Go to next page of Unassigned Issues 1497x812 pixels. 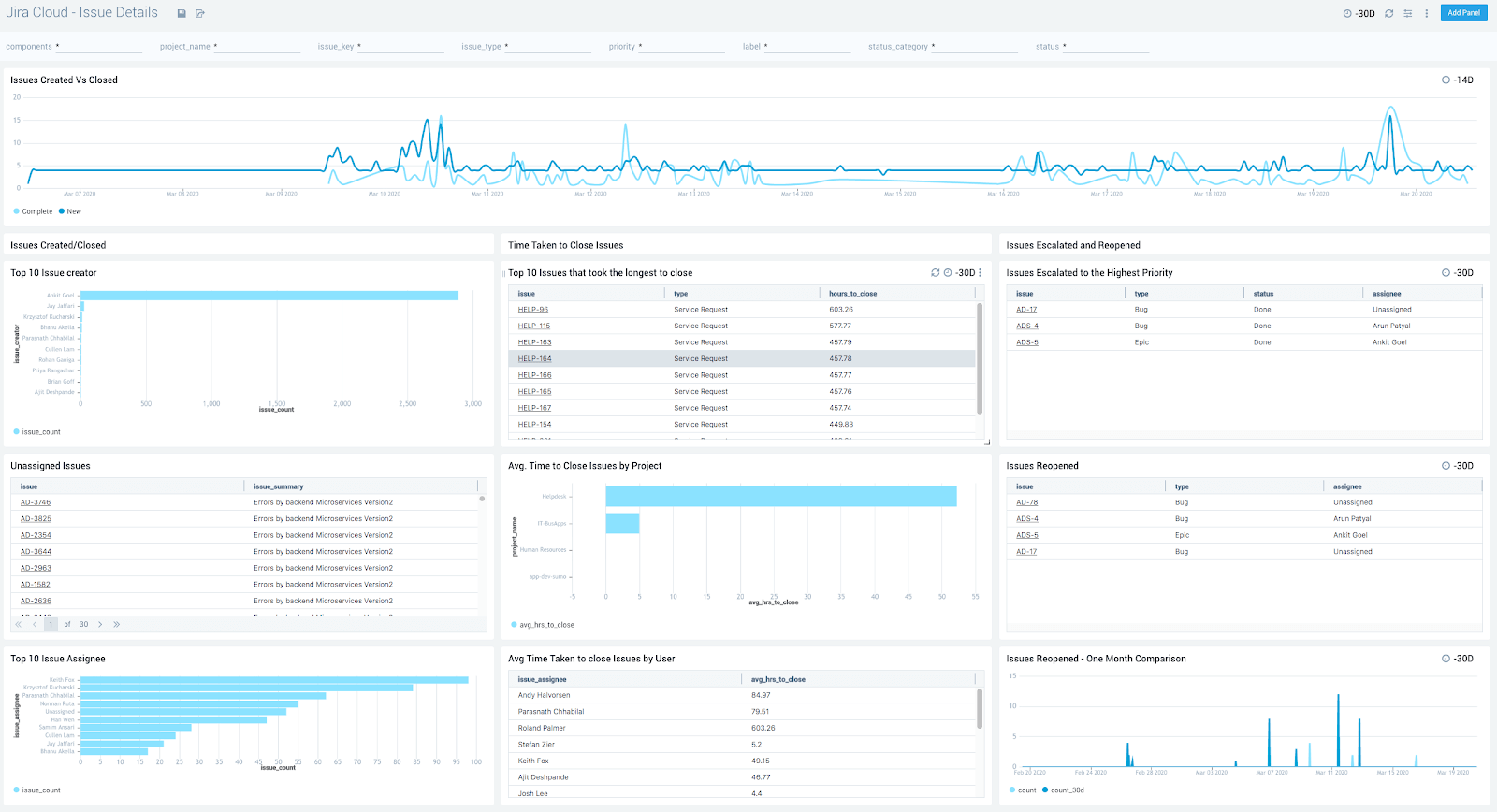pos(100,624)
